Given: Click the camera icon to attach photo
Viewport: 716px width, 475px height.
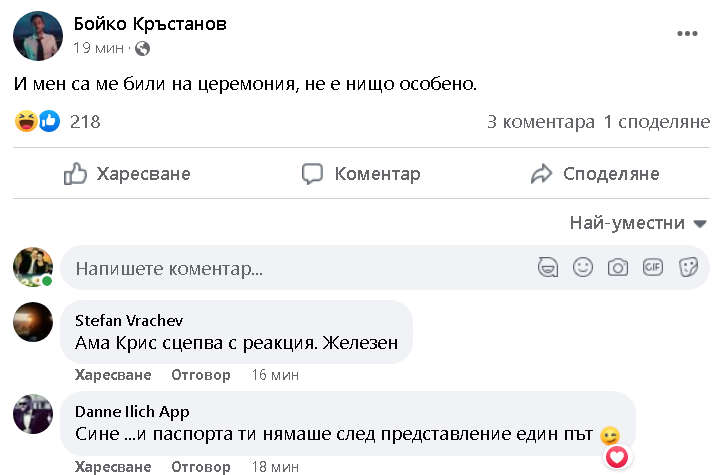Looking at the screenshot, I should pyautogui.click(x=618, y=267).
